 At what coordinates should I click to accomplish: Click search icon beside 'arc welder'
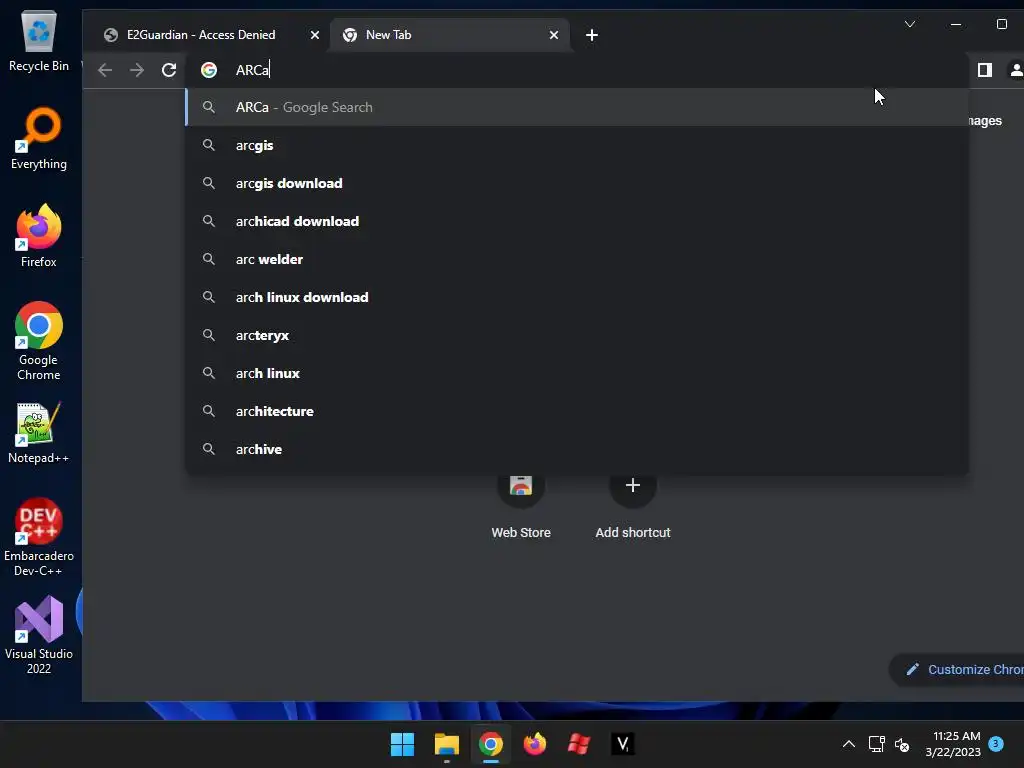click(x=208, y=259)
